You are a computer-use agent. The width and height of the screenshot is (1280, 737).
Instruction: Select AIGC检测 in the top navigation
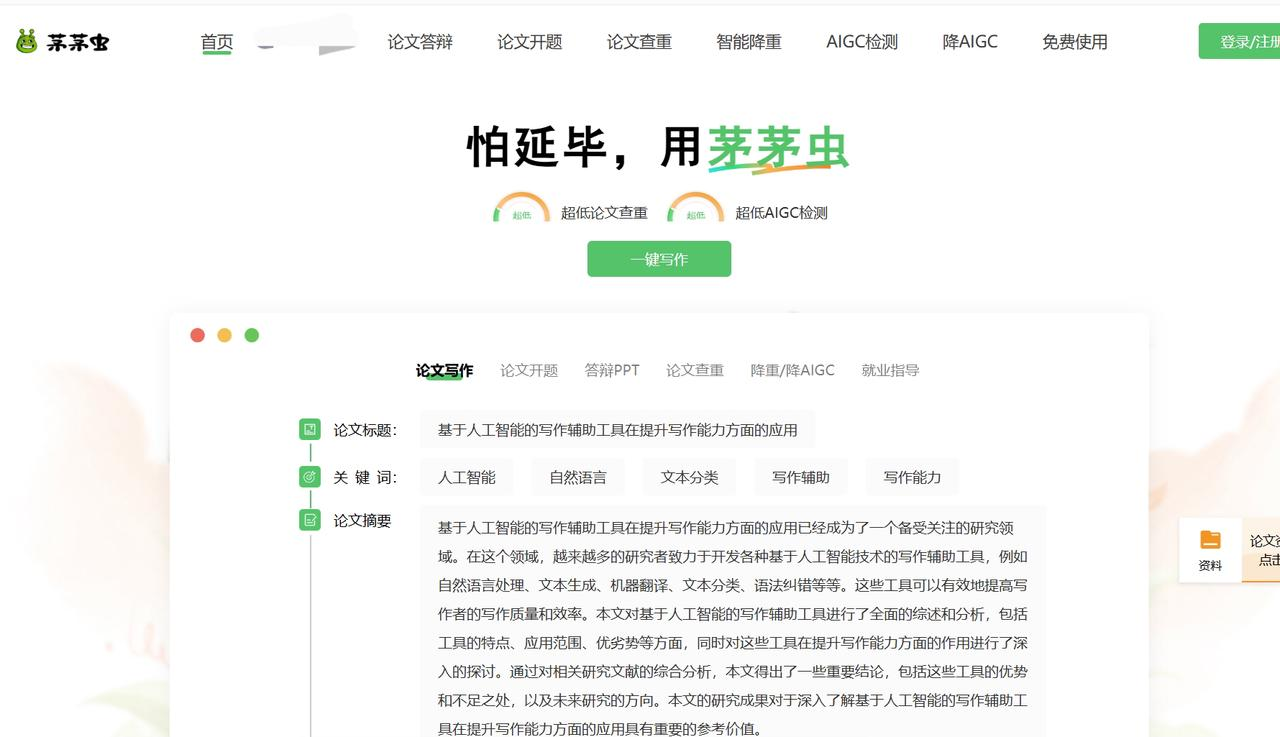pos(862,42)
